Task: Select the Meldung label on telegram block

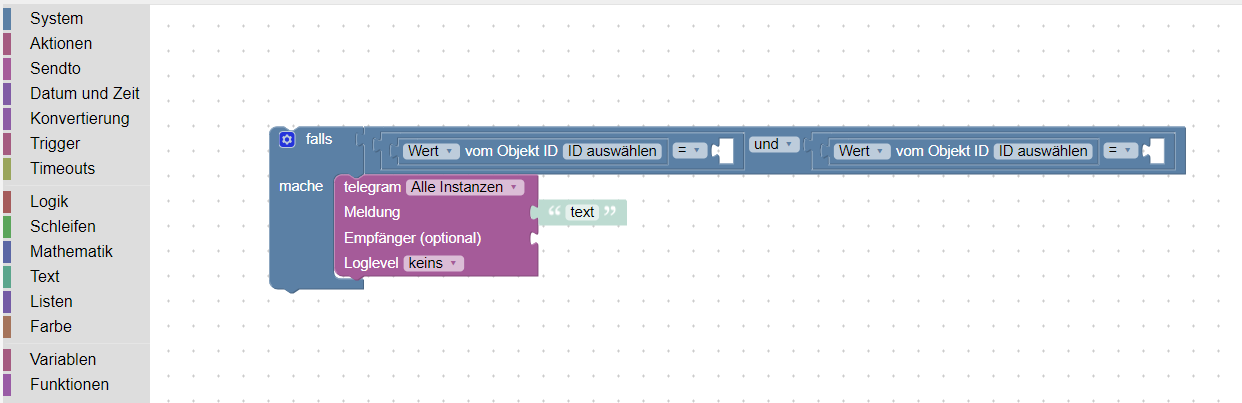Action: pyautogui.click(x=372, y=212)
